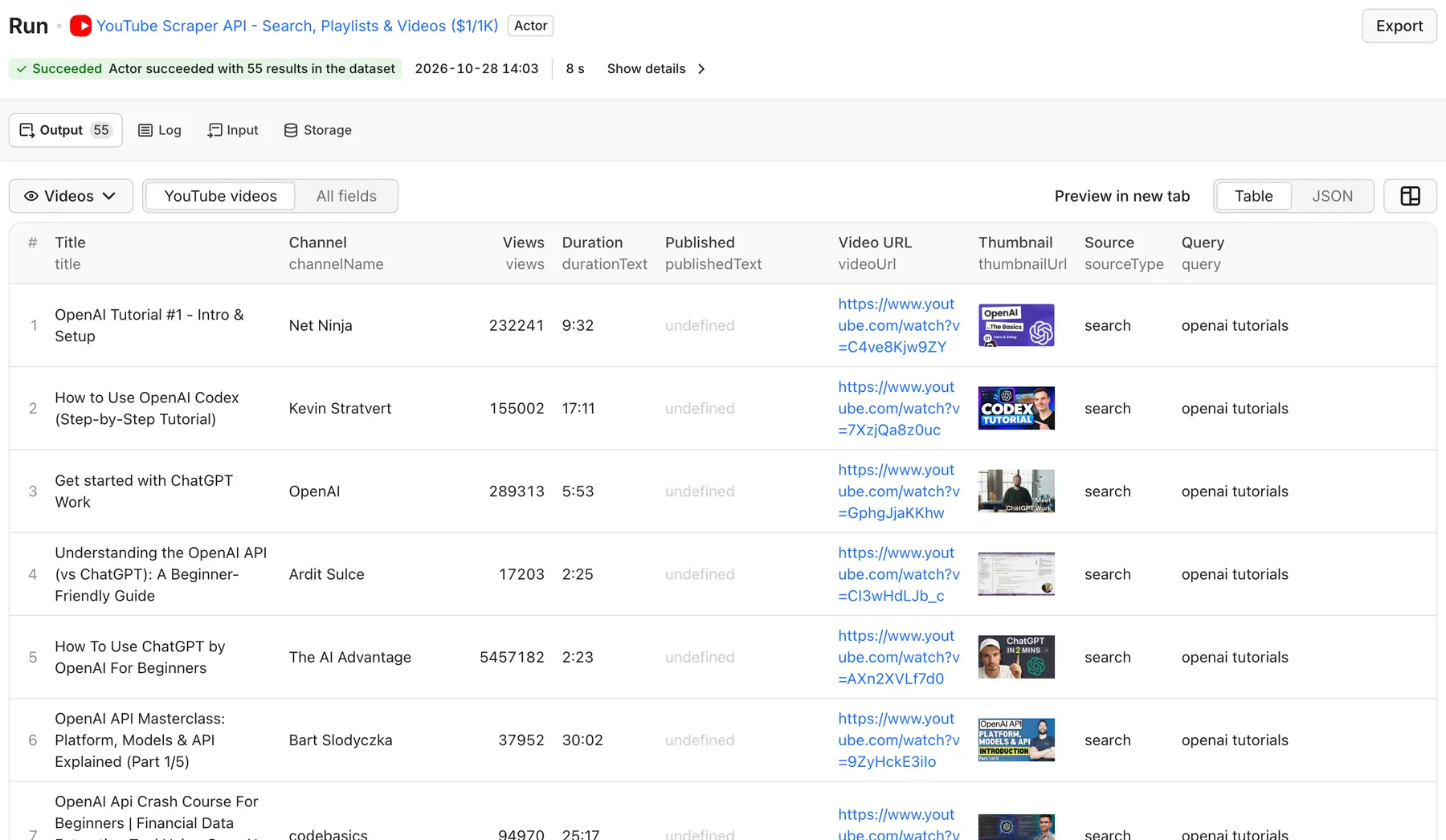Click the Meet ChatGPT Work thumbnail

(1016, 491)
